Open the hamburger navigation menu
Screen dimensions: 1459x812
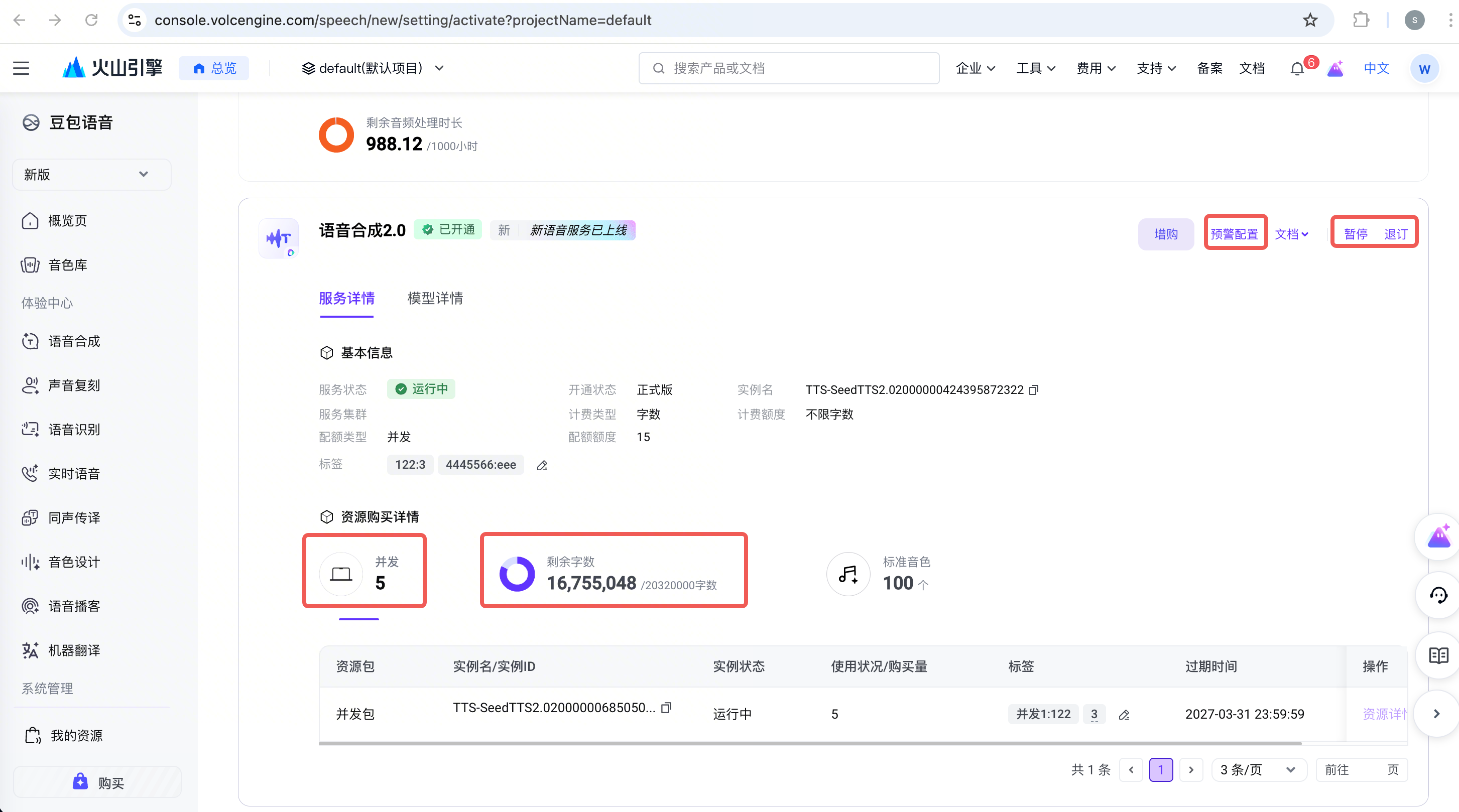[x=21, y=69]
